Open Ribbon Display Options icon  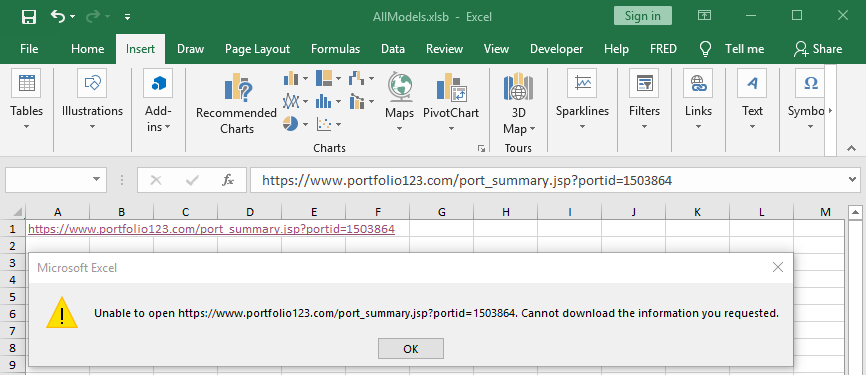(x=704, y=15)
